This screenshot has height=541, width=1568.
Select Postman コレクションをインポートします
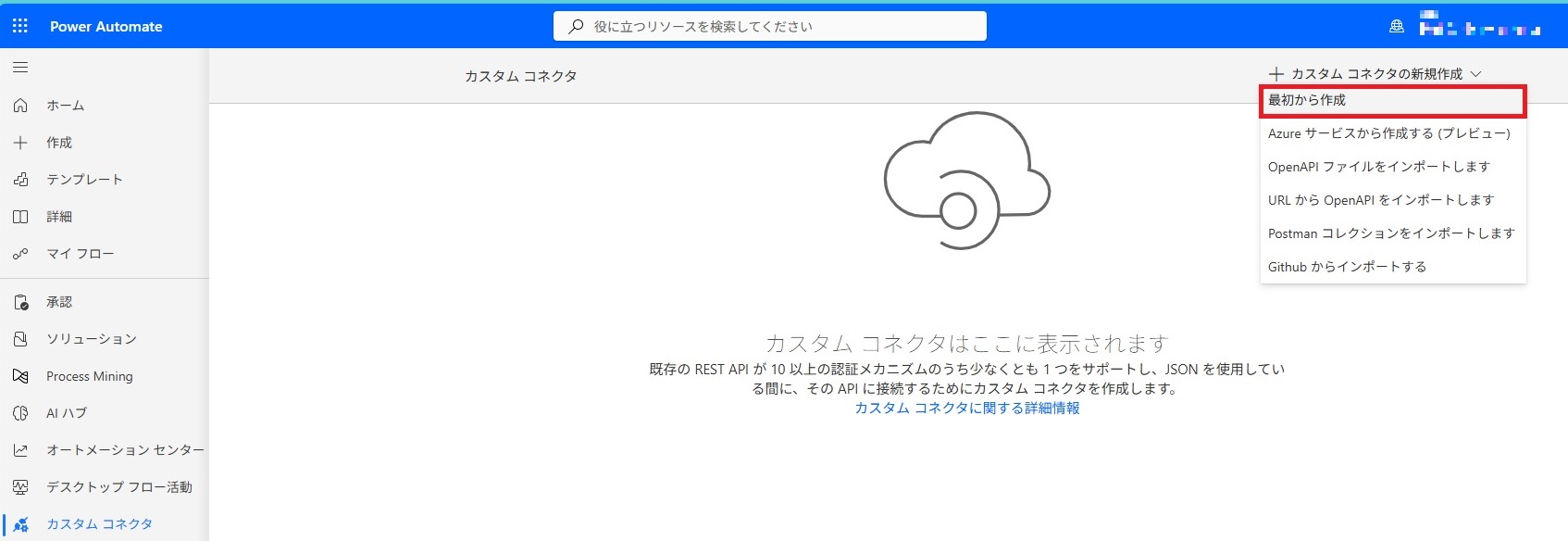click(x=1393, y=233)
